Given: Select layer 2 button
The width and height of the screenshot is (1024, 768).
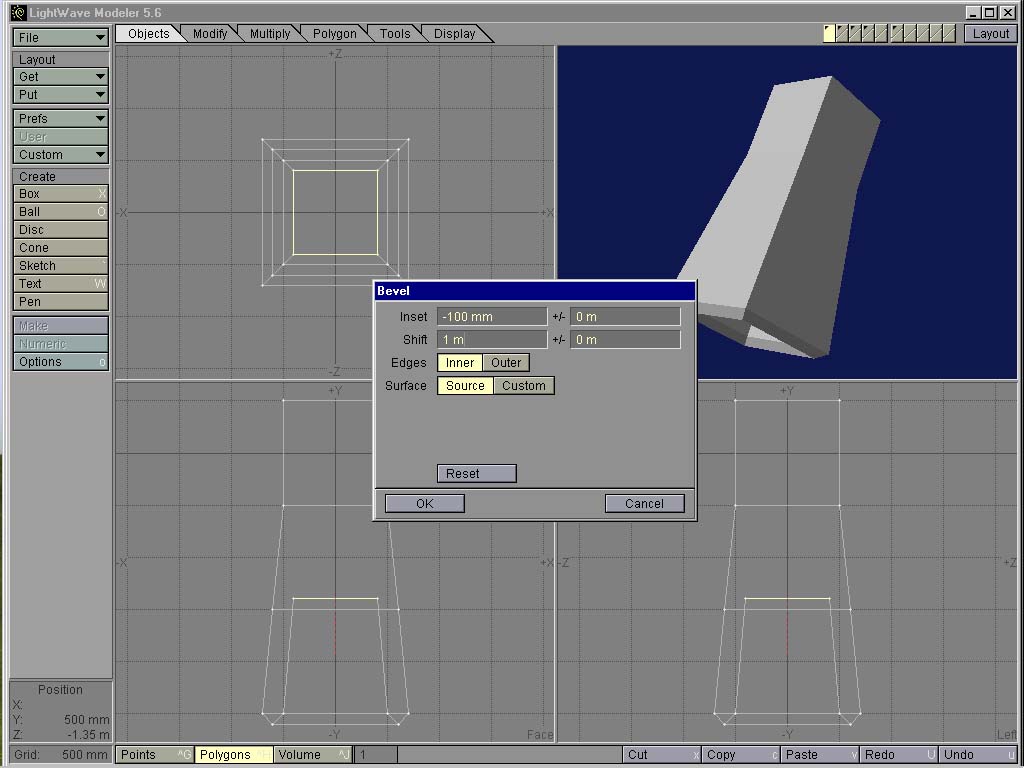Looking at the screenshot, I should (x=842, y=33).
